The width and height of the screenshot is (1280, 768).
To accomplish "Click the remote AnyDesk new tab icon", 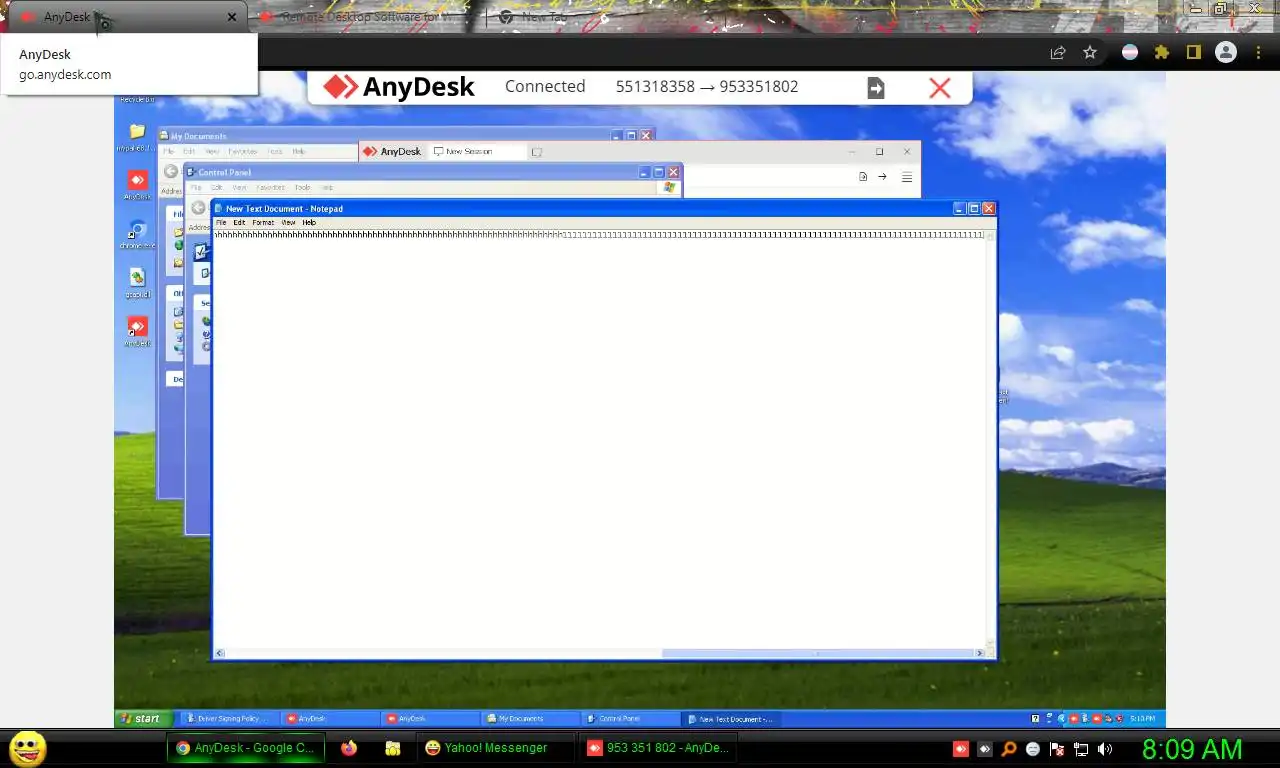I will (x=537, y=152).
